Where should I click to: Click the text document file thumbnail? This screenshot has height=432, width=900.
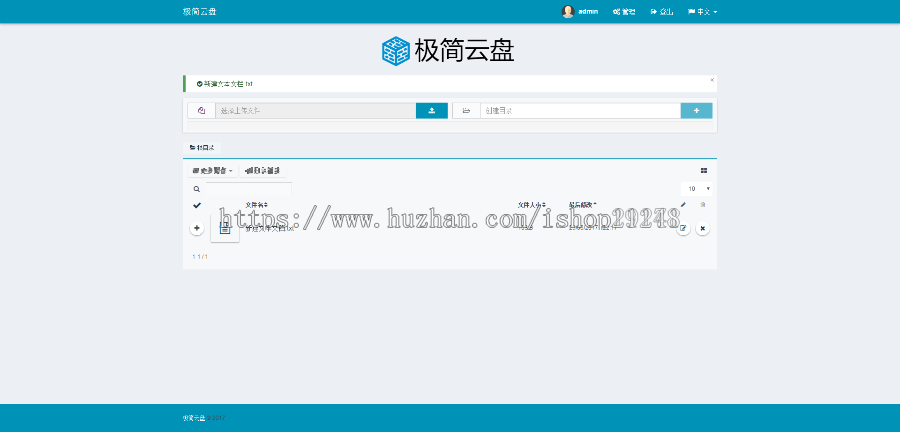pyautogui.click(x=225, y=228)
